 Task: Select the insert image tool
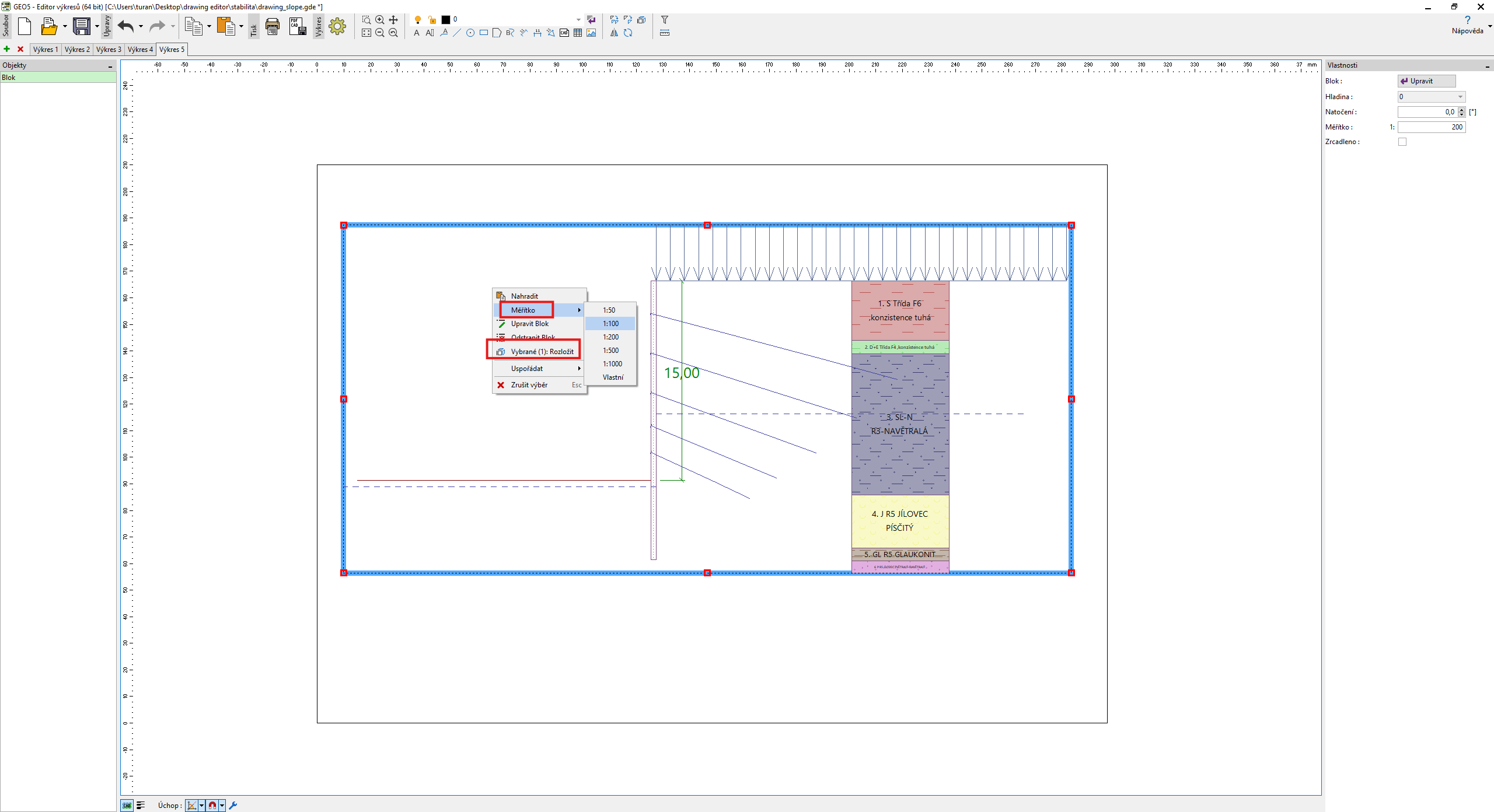(591, 33)
